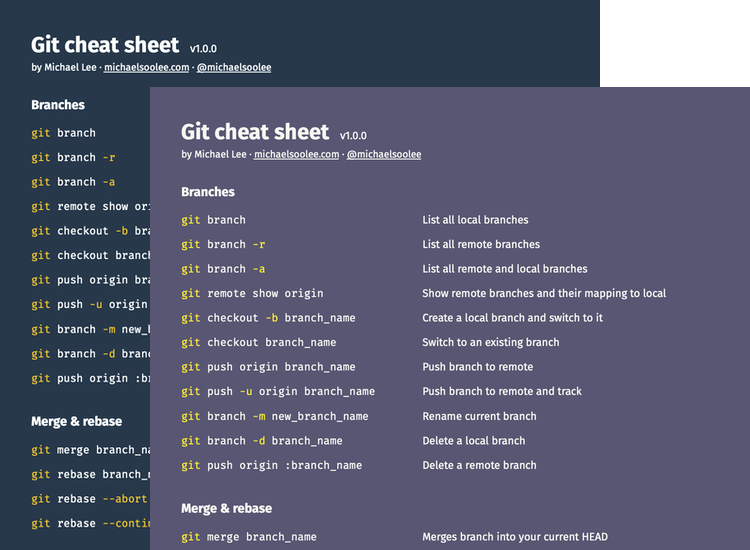Click 'git push origin :branch_name' command
This screenshot has height=550, width=750.
[272, 465]
